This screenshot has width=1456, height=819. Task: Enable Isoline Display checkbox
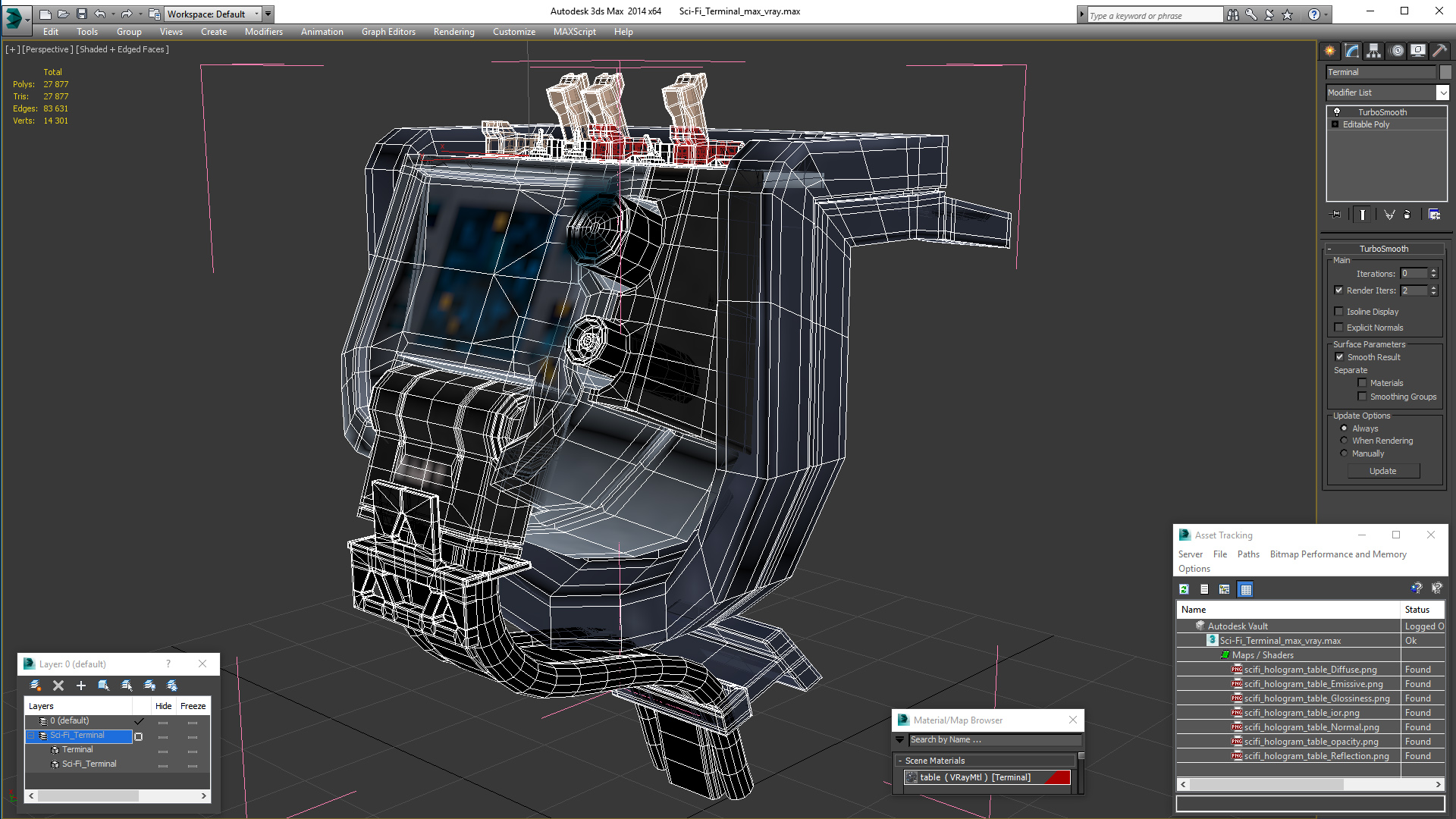coord(1339,312)
